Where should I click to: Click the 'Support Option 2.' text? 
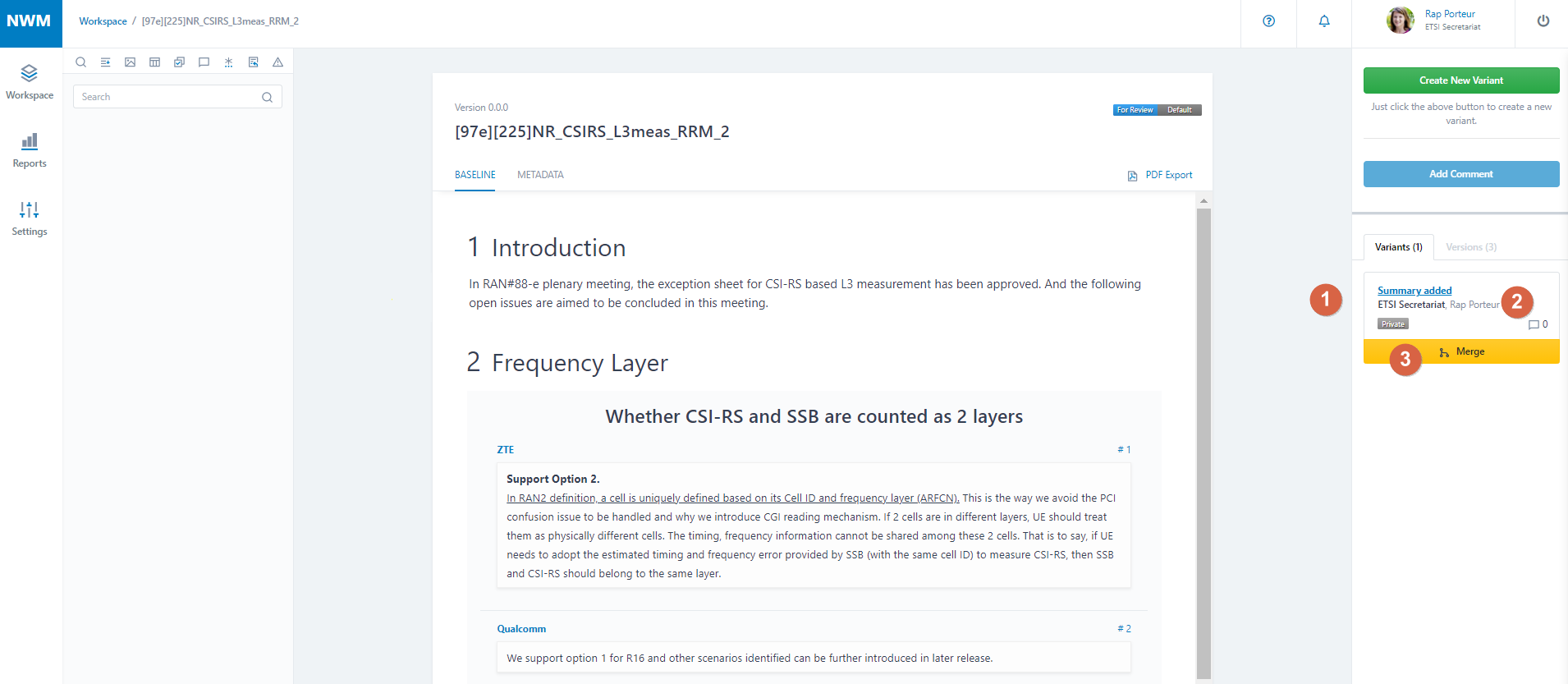(x=553, y=479)
